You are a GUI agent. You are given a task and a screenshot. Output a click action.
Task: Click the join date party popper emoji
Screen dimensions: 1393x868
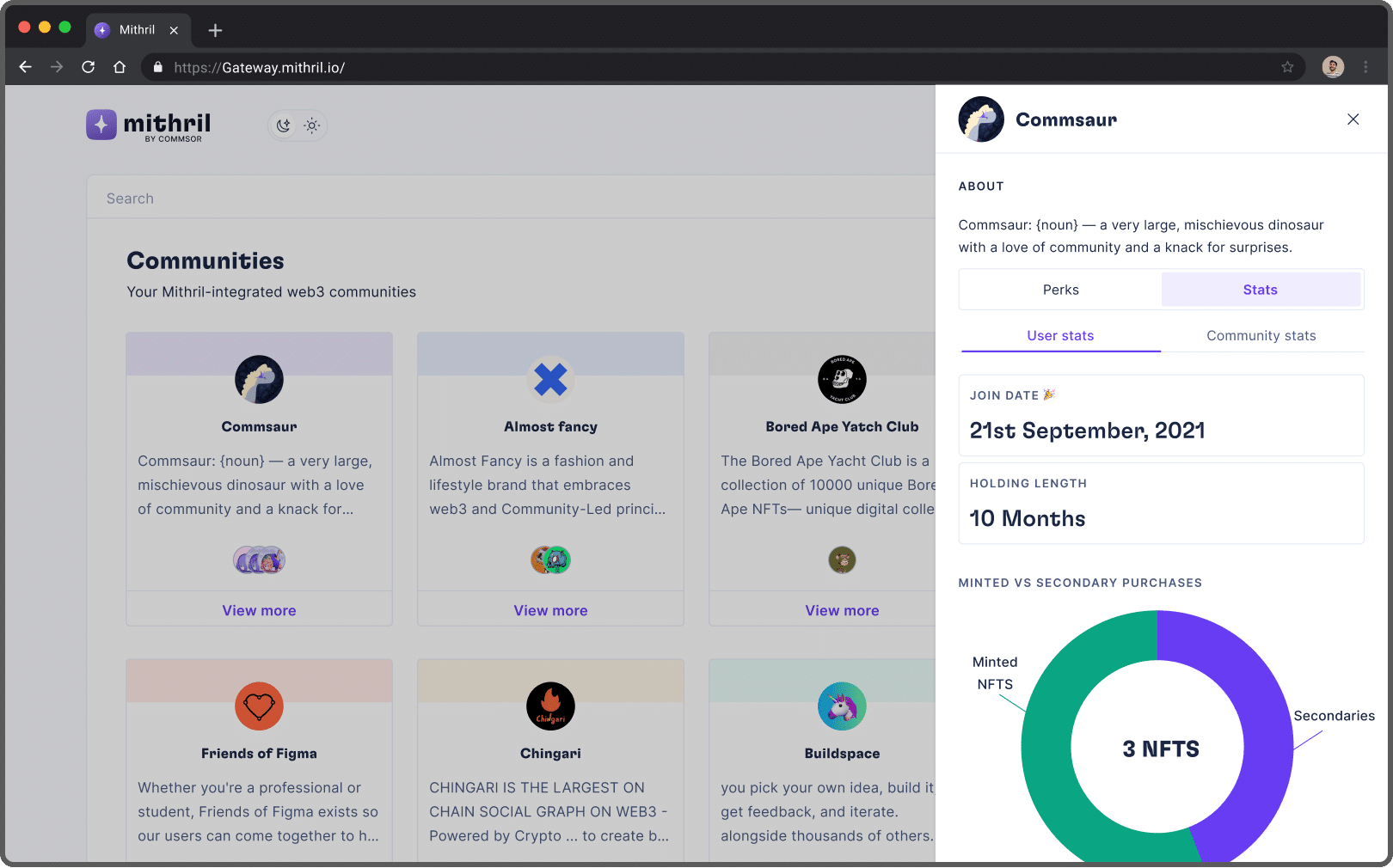1049,394
